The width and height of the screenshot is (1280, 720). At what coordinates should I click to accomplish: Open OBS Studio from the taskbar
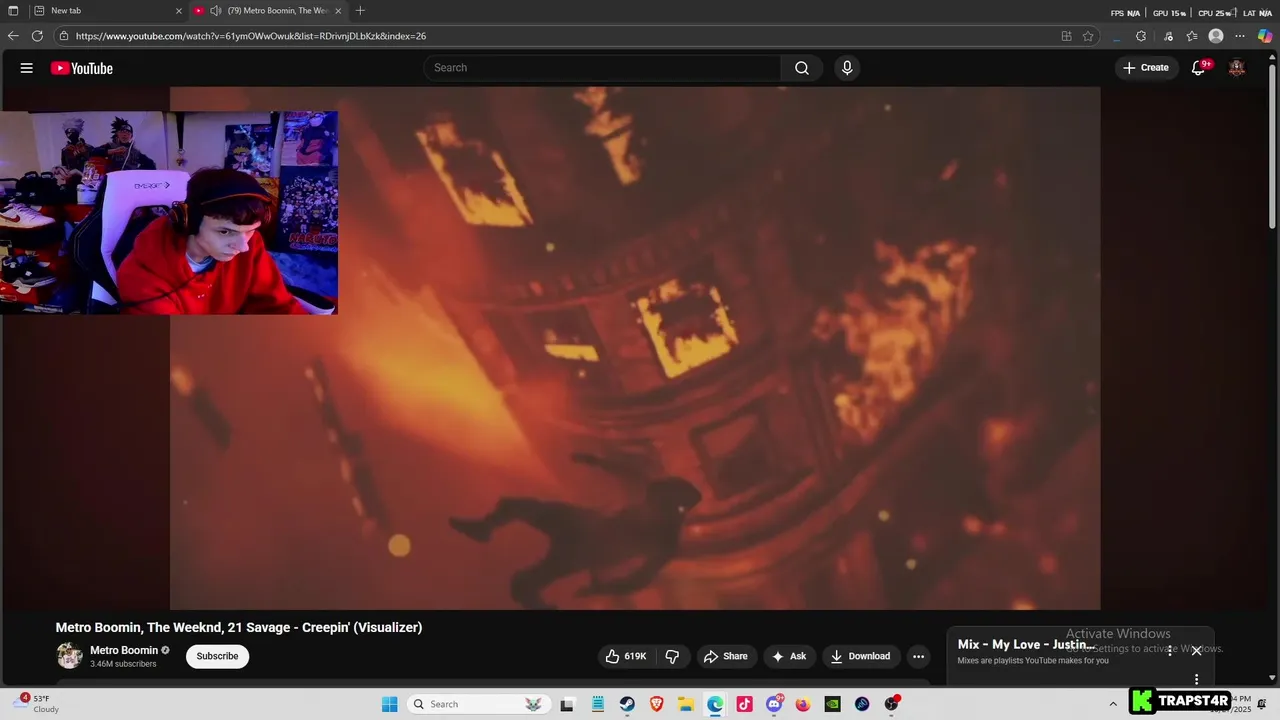[891, 704]
